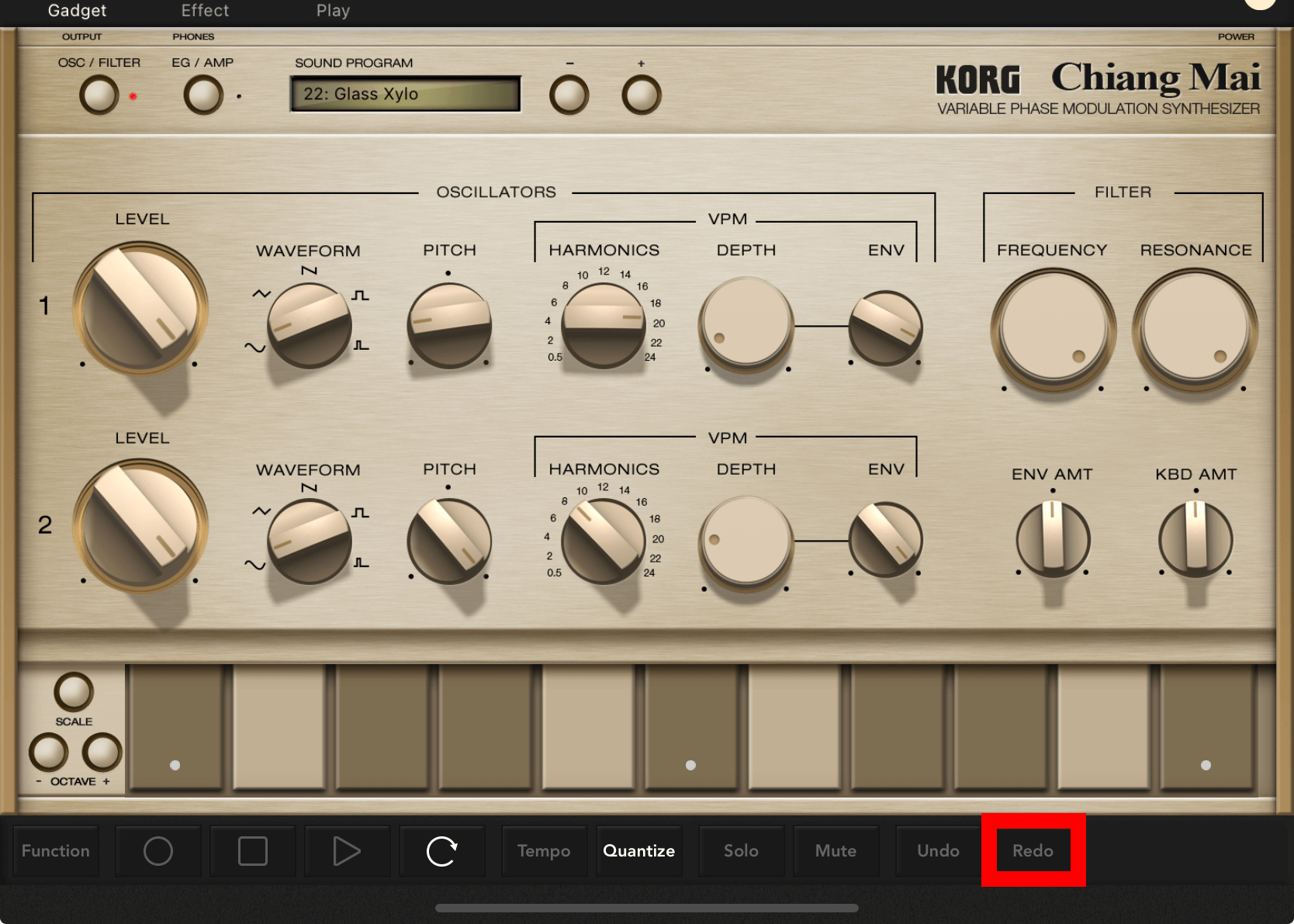Solo the current track
Image resolution: width=1294 pixels, height=924 pixels.
(x=741, y=851)
